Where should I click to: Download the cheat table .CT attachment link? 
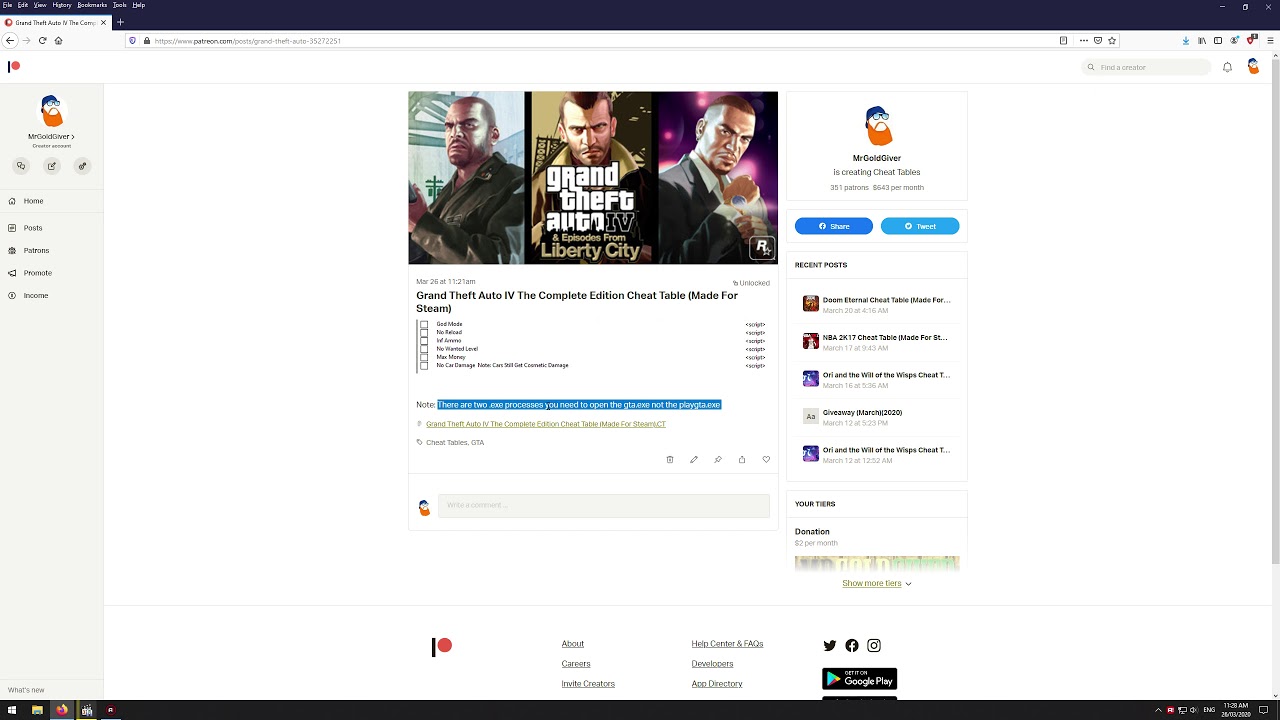pyautogui.click(x=546, y=424)
